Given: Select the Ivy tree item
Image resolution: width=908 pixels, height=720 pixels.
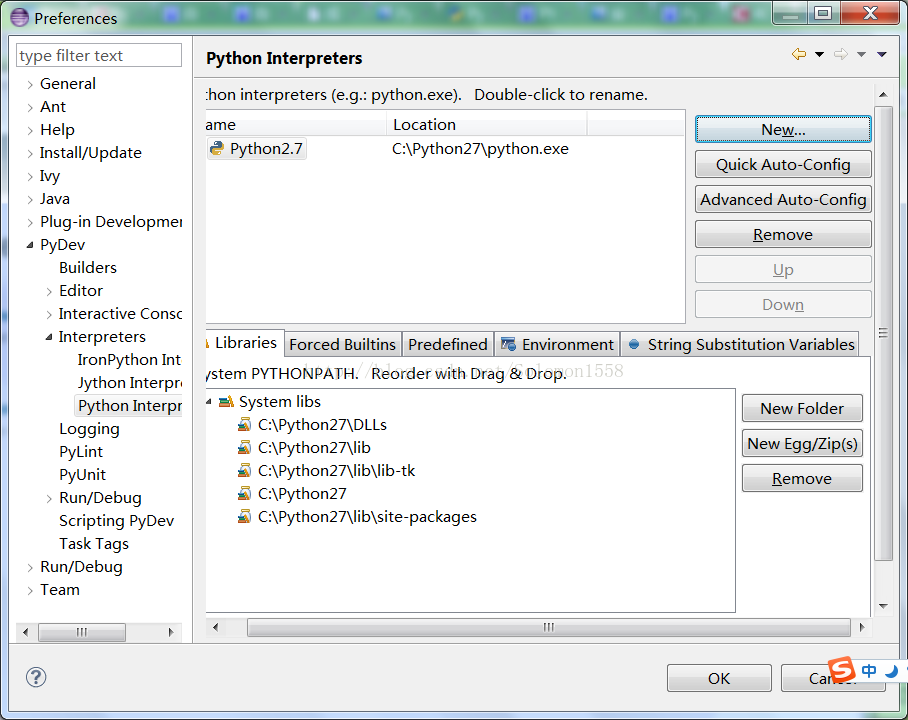Looking at the screenshot, I should click(x=50, y=176).
